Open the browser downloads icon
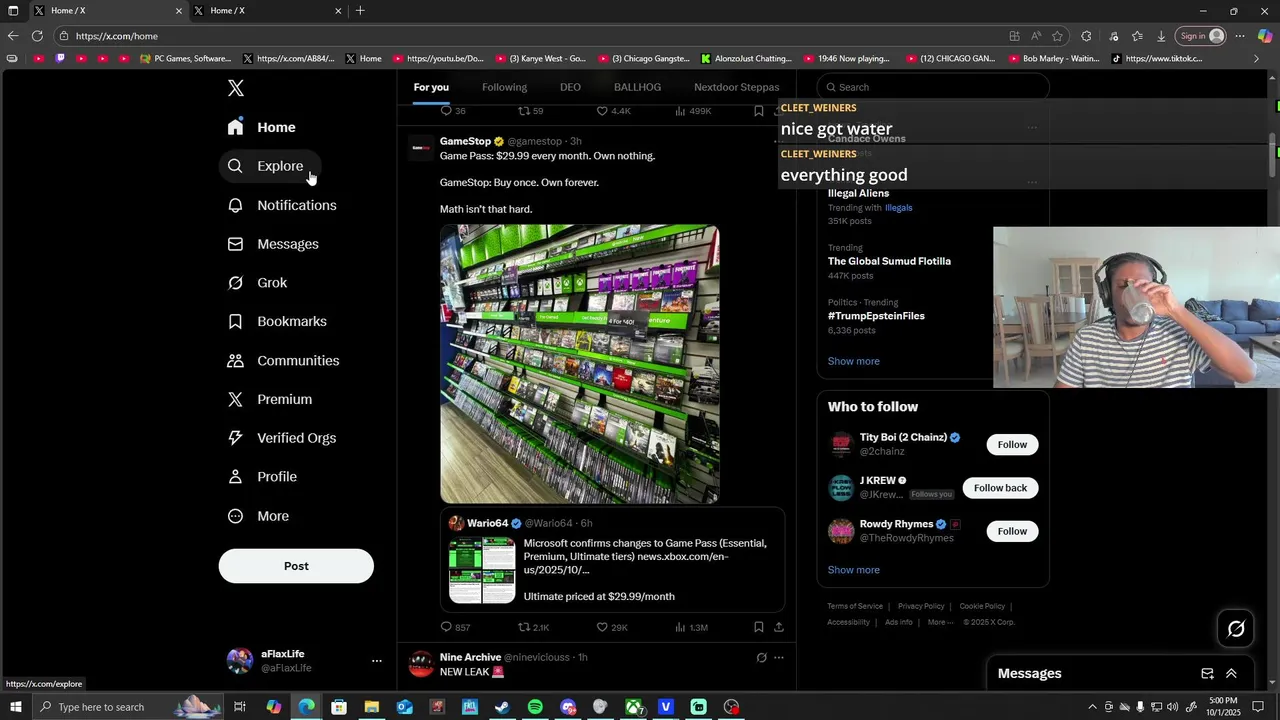 (x=1161, y=36)
